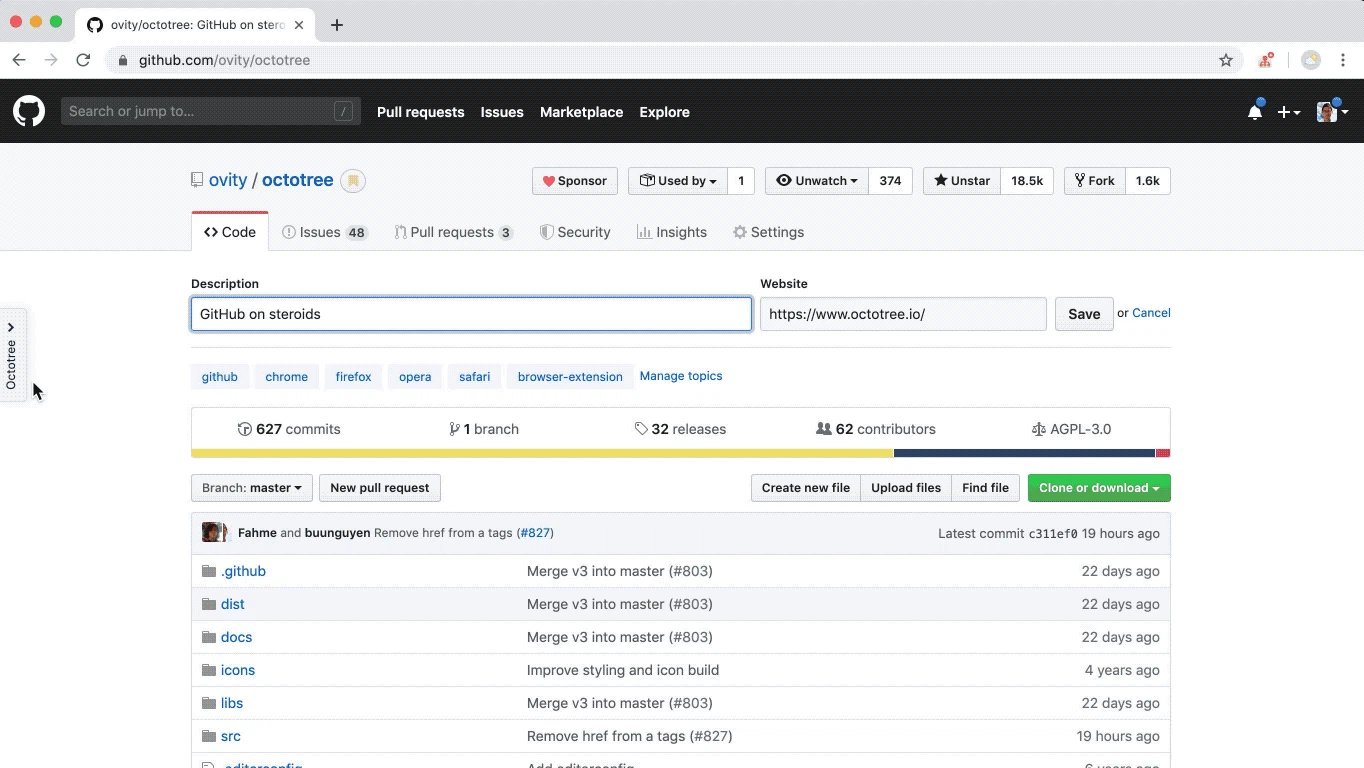Click the language breakdown color bar
Image resolution: width=1364 pixels, height=768 pixels.
click(x=681, y=453)
